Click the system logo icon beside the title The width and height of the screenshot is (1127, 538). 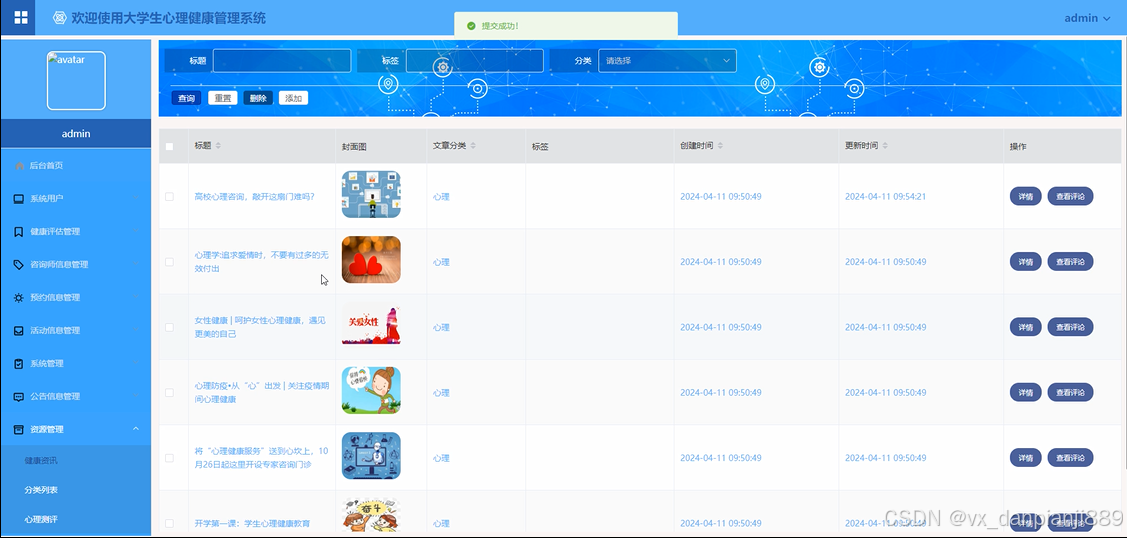[x=60, y=18]
